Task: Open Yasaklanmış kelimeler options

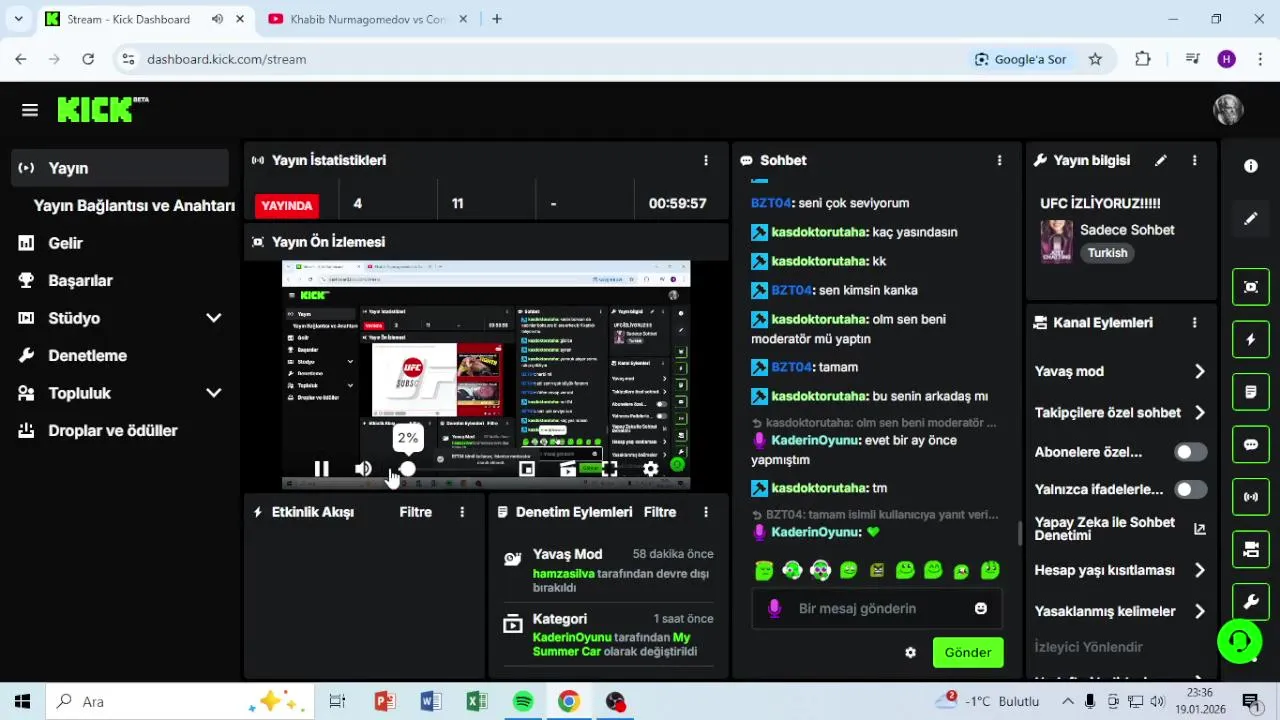Action: tap(1120, 611)
